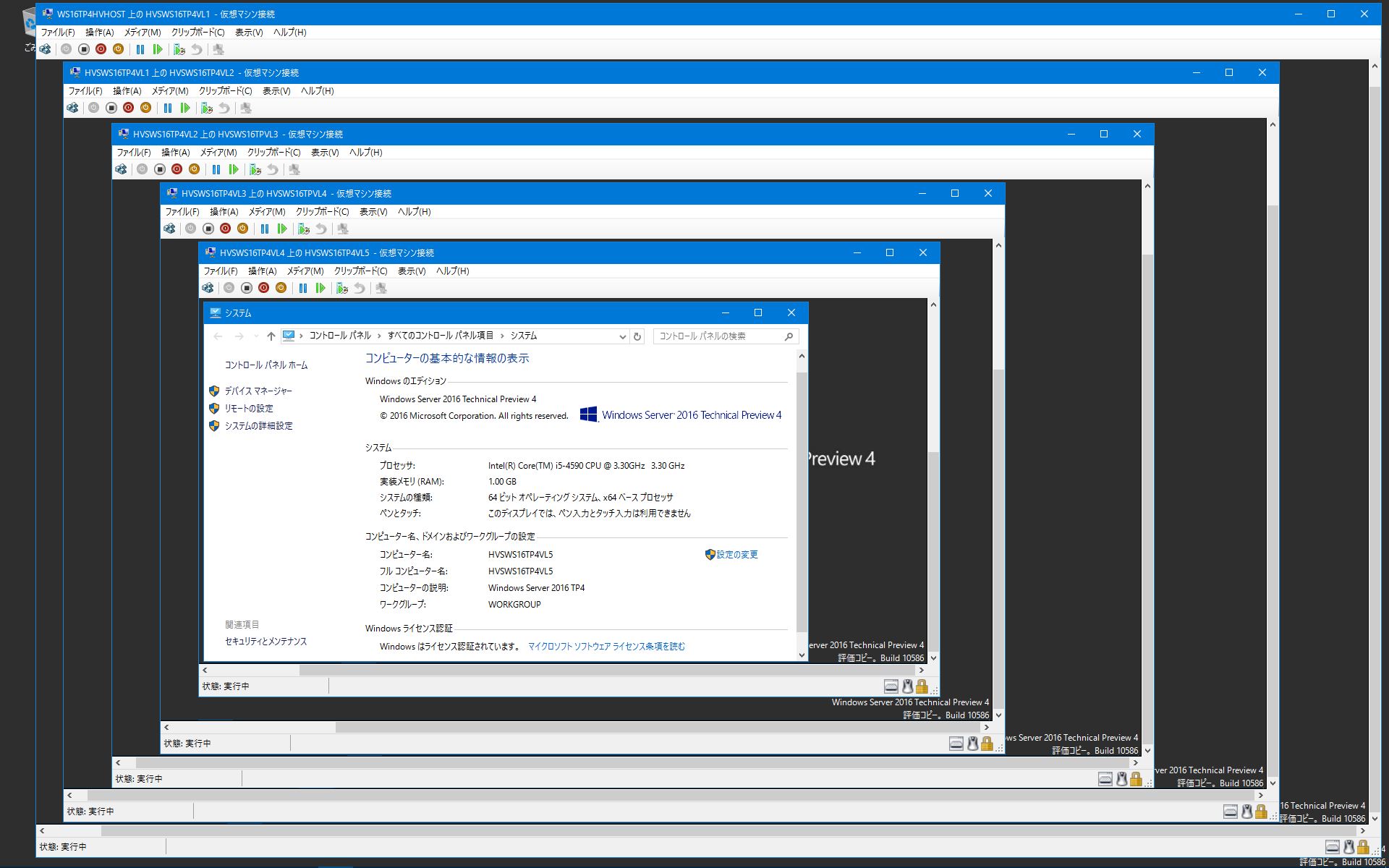Turn off the HVSWS16TP4VL1 VM using the stop icon

[84, 49]
